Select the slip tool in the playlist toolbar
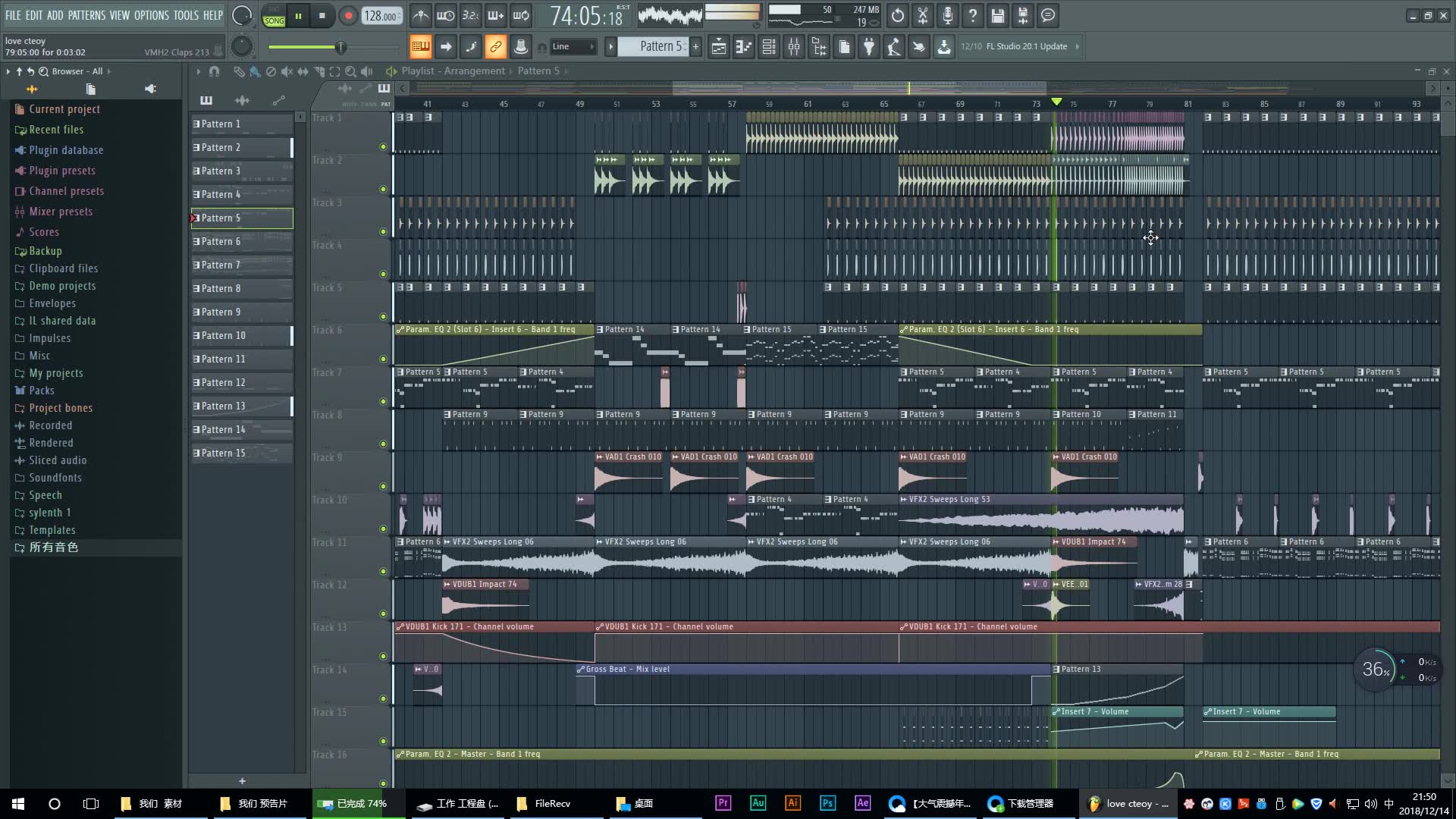 point(303,71)
